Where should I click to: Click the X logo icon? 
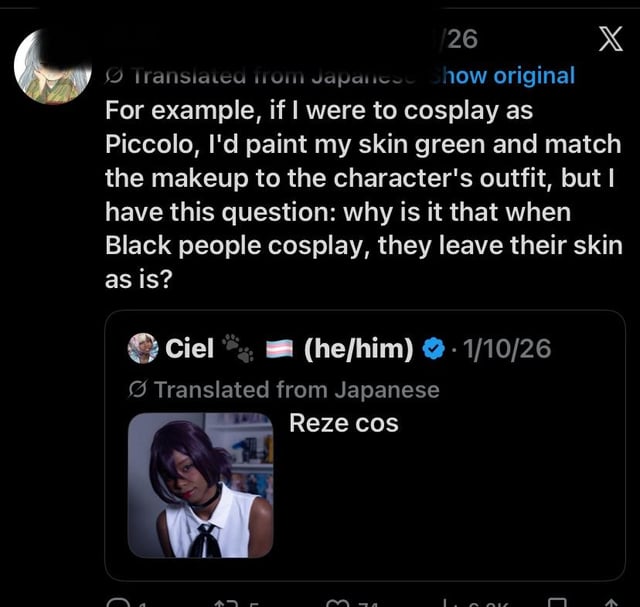click(607, 40)
